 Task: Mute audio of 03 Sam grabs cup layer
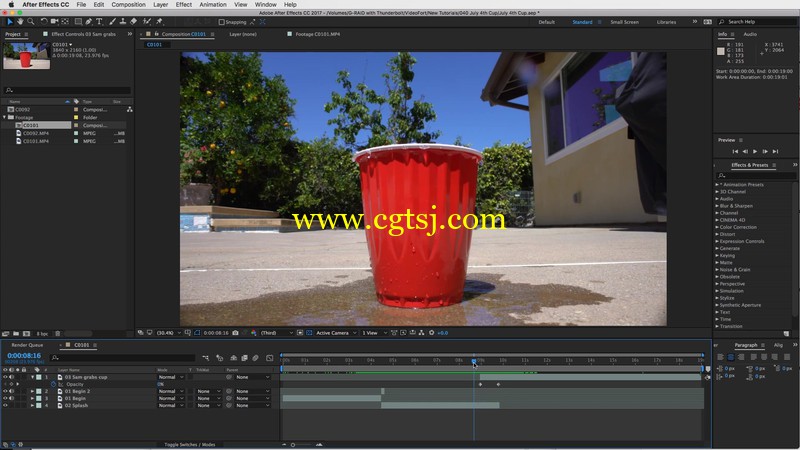(11, 377)
